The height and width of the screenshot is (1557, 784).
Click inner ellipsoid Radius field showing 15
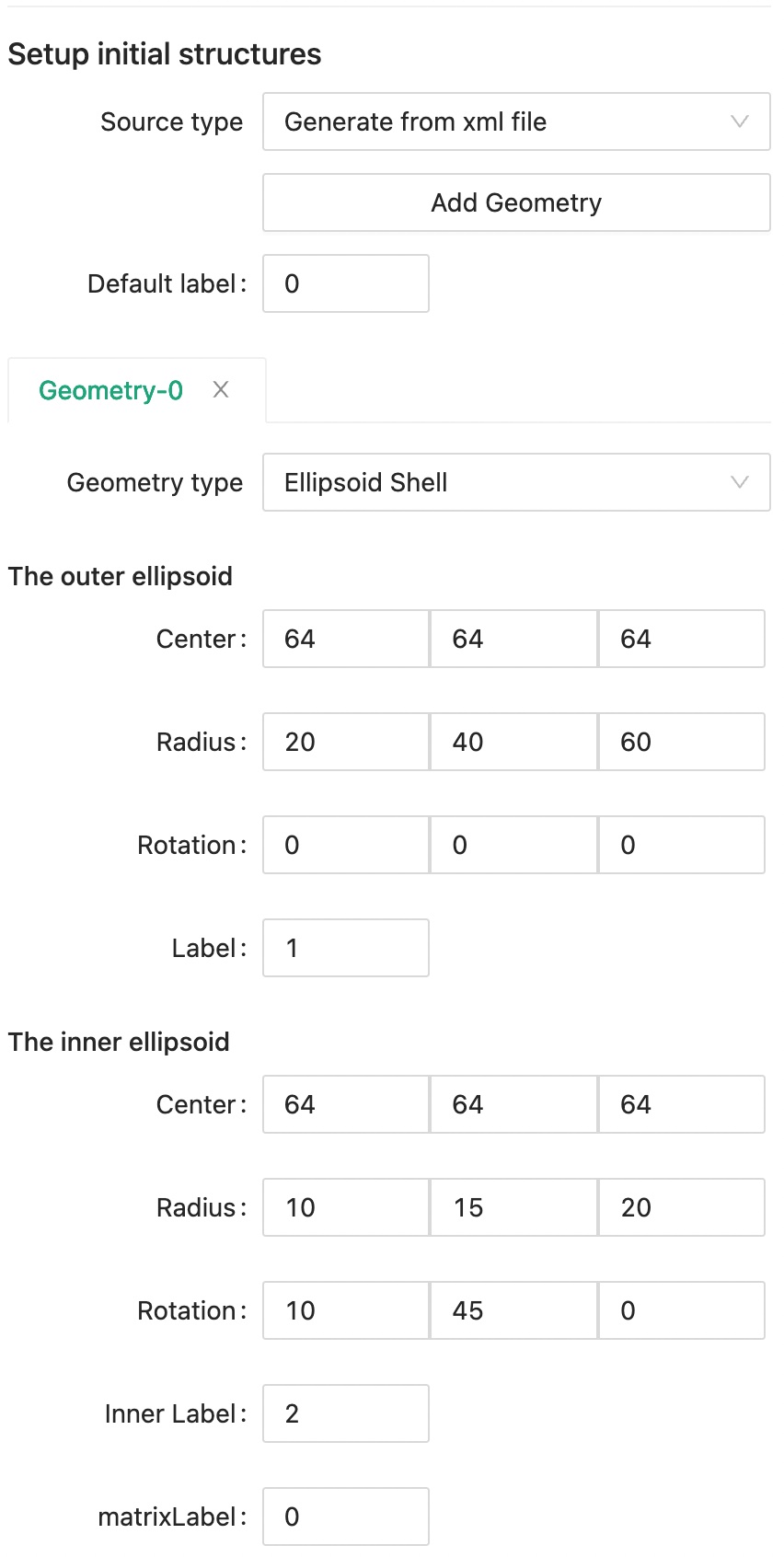point(513,1207)
